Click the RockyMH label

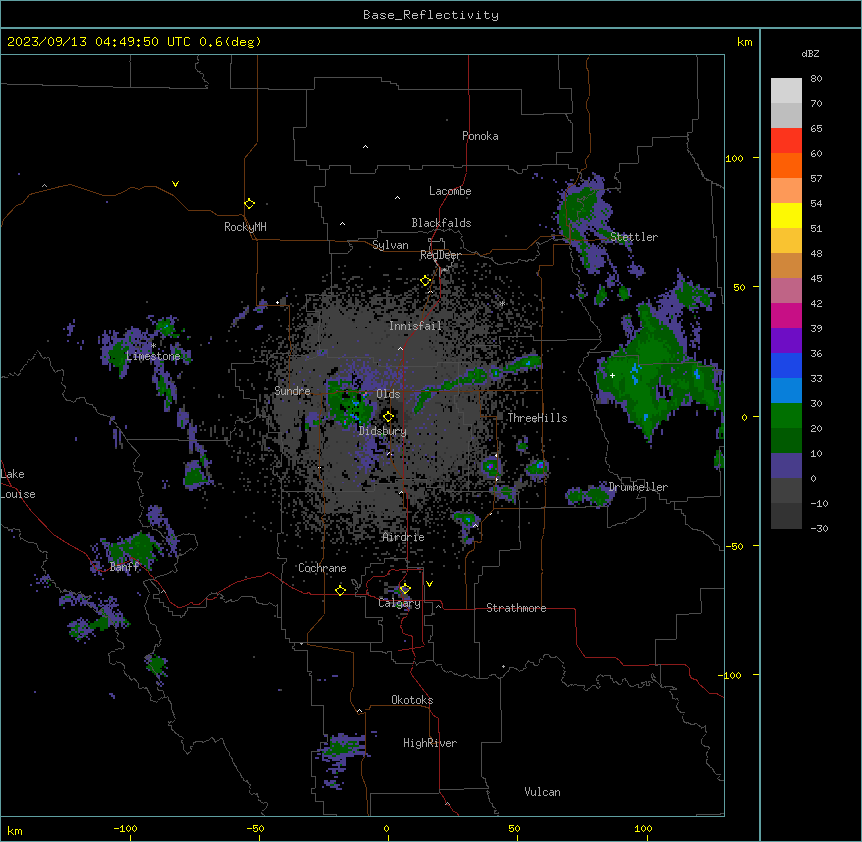[245, 227]
